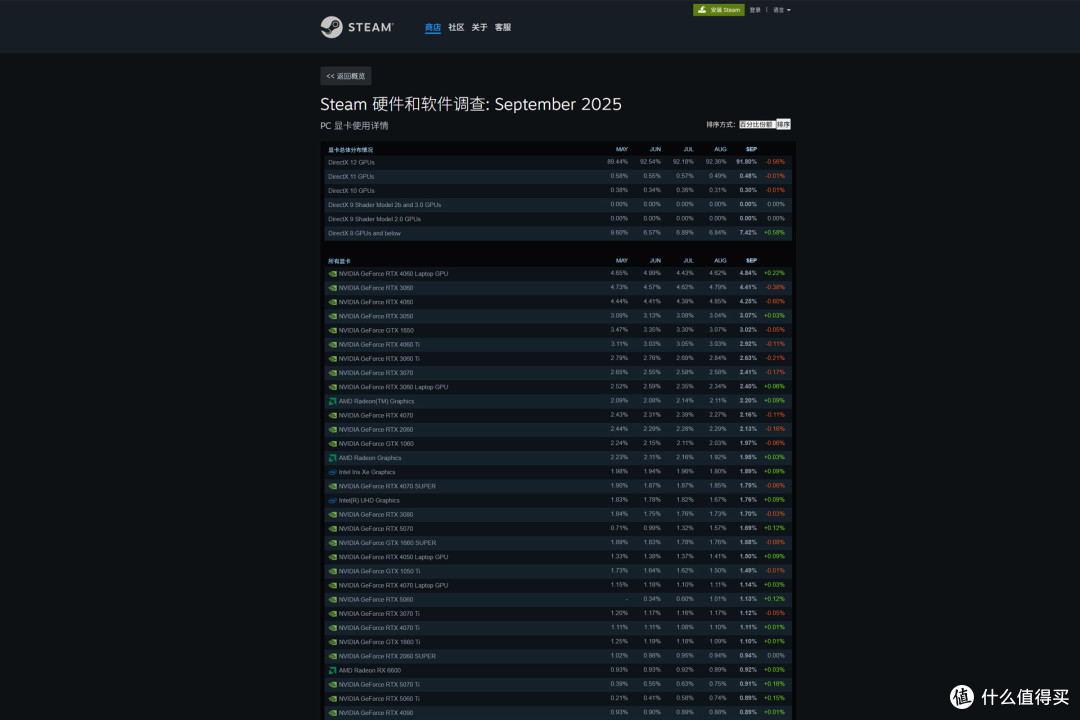Click the PC 显卡使用详情 subtitle
The height and width of the screenshot is (720, 1080).
(x=354, y=125)
